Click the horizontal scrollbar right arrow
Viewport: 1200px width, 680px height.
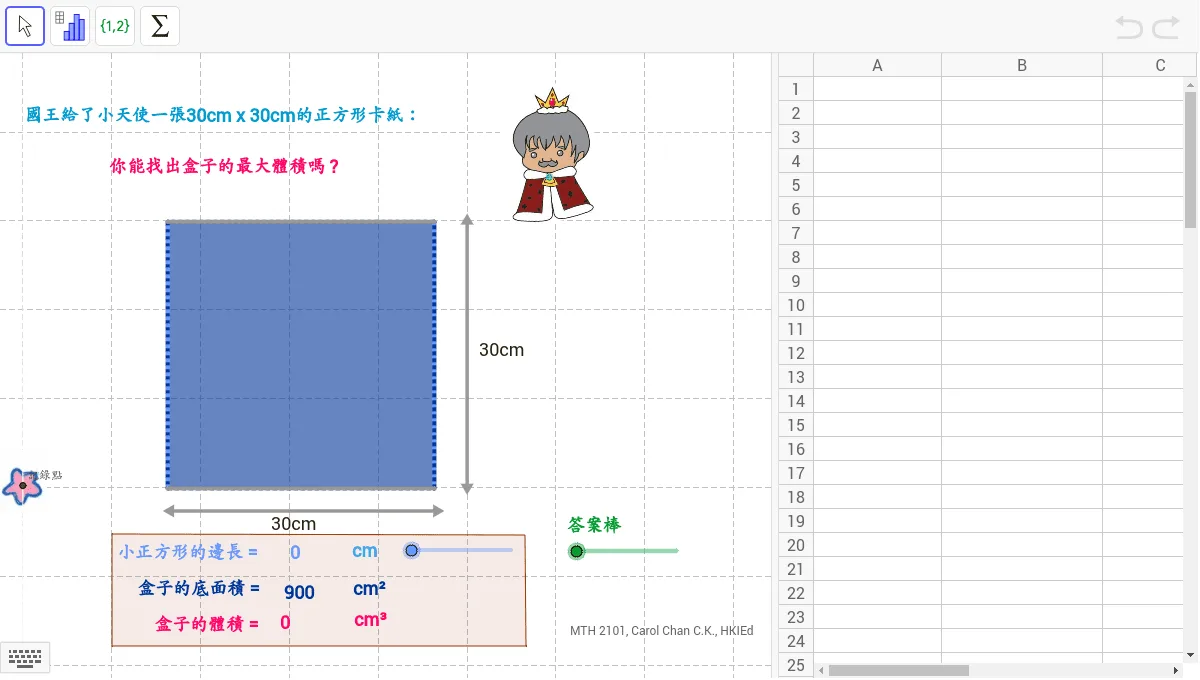pyautogui.click(x=1176, y=670)
